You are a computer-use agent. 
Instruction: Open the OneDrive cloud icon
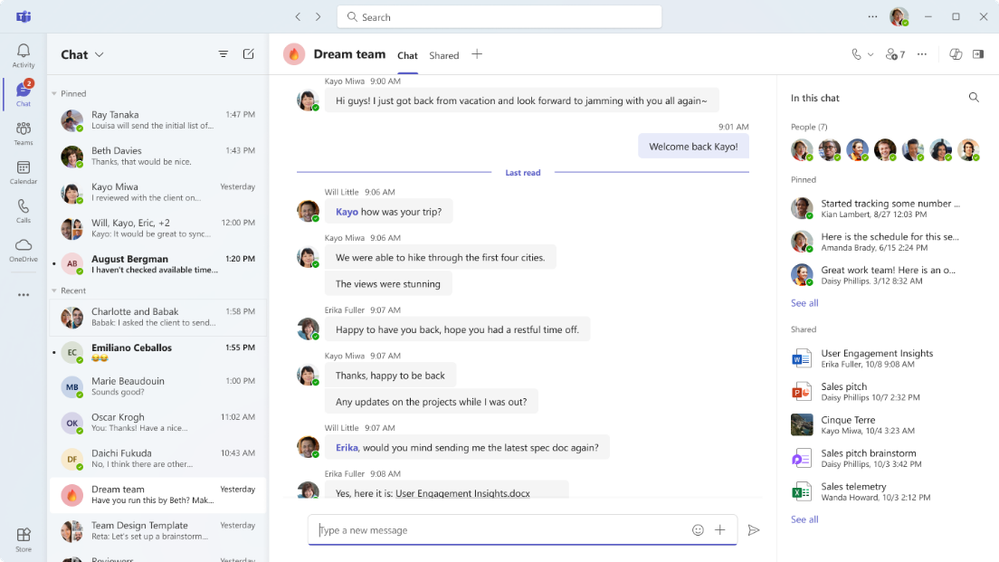24,250
